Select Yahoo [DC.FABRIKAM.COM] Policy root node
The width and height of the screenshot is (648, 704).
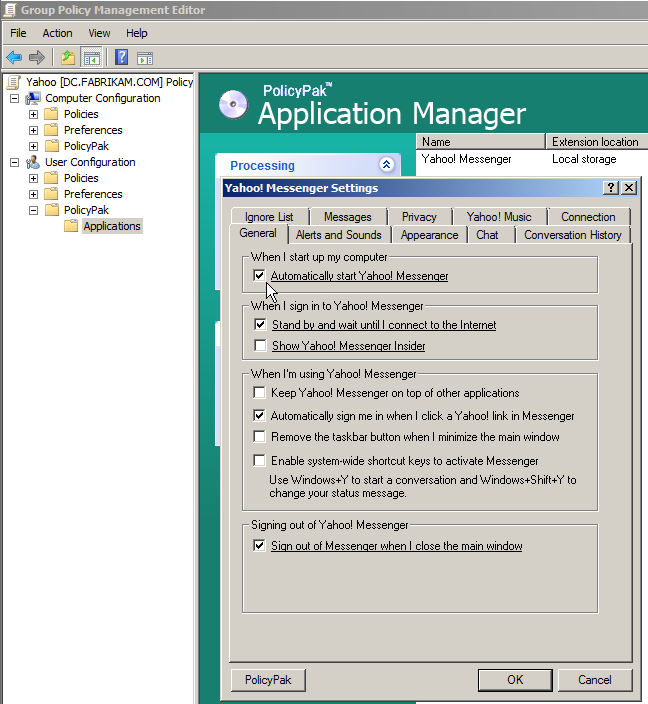coord(110,82)
